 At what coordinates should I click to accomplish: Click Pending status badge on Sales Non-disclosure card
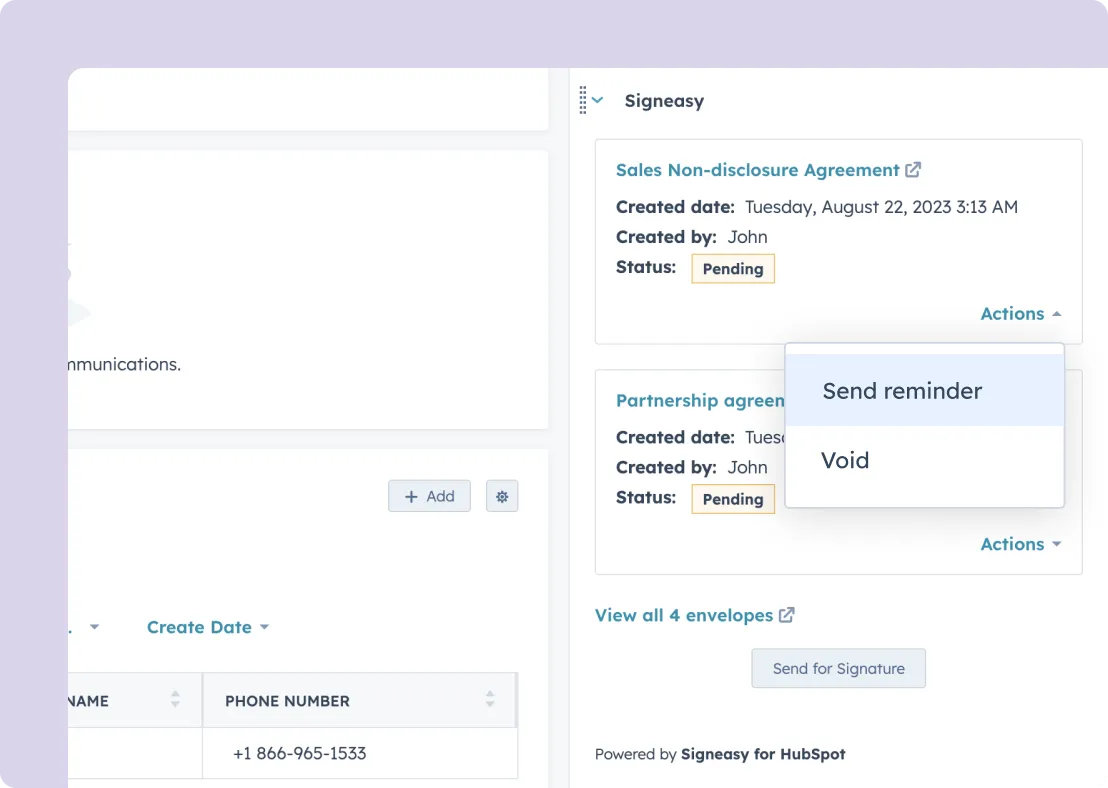[x=733, y=269]
